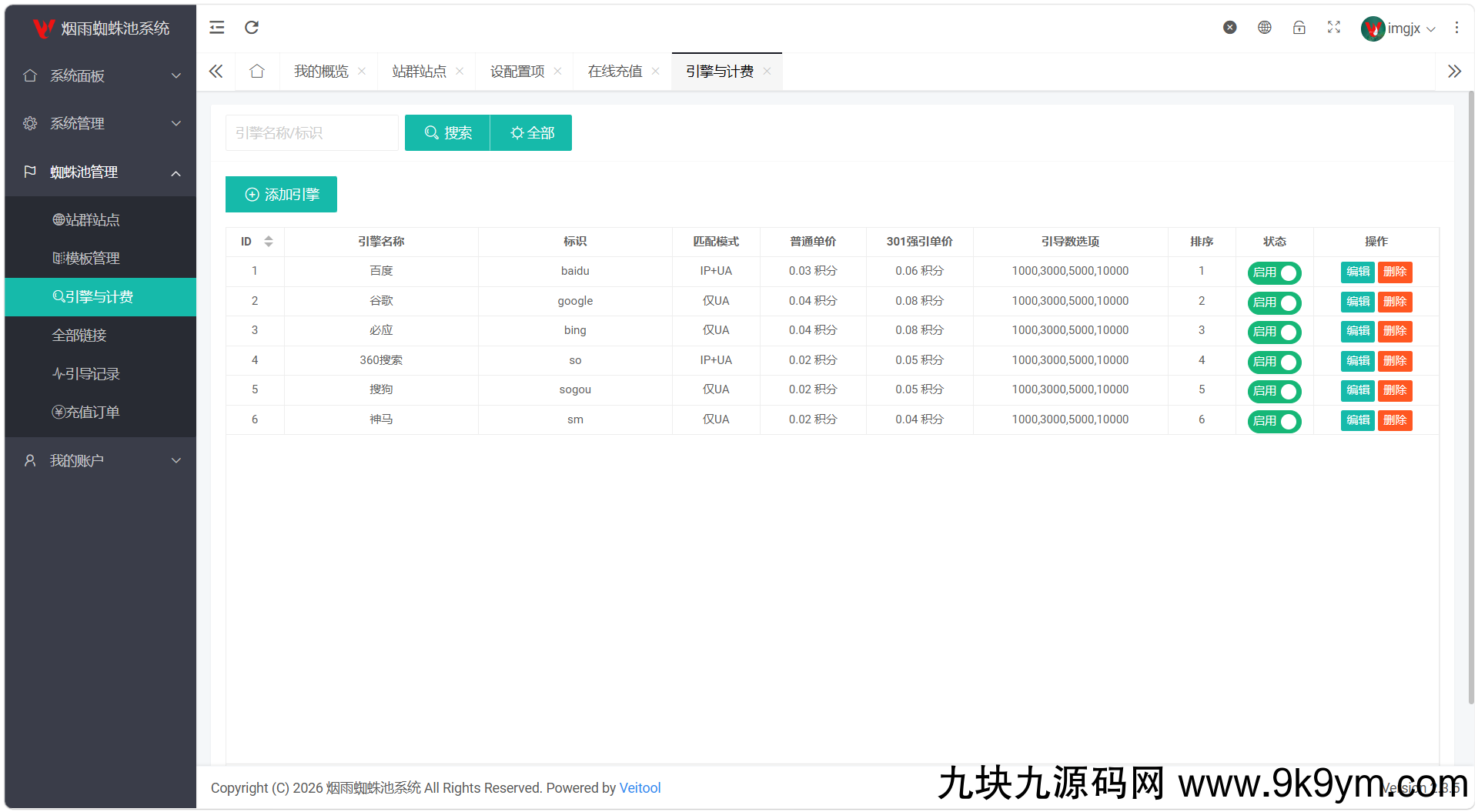Open the Veitool footer link
Screen dimensions: 1478x812
point(640,788)
